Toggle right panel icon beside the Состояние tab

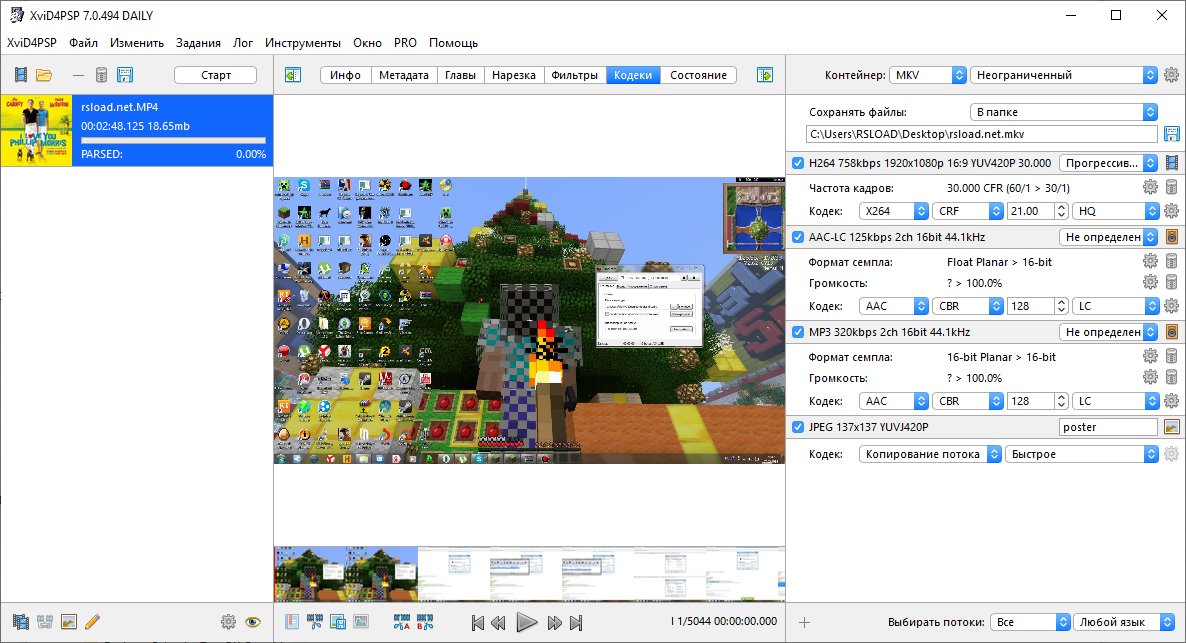point(765,75)
